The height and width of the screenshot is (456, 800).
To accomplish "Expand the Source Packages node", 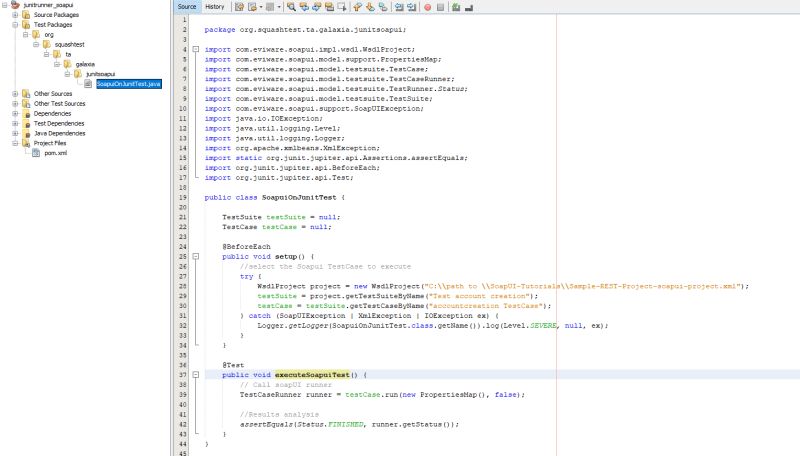I will [15, 15].
